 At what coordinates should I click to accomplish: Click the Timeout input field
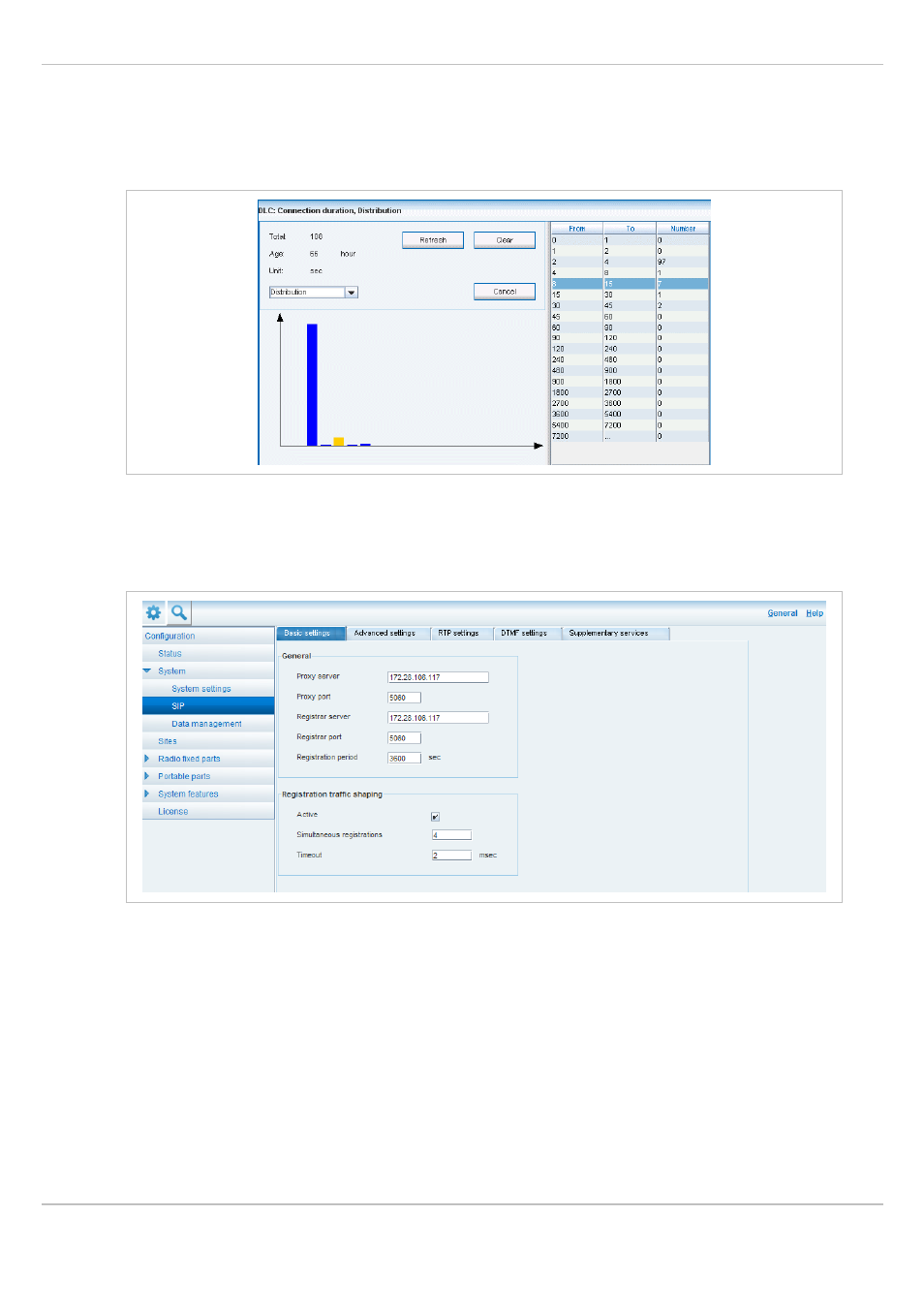tap(451, 856)
